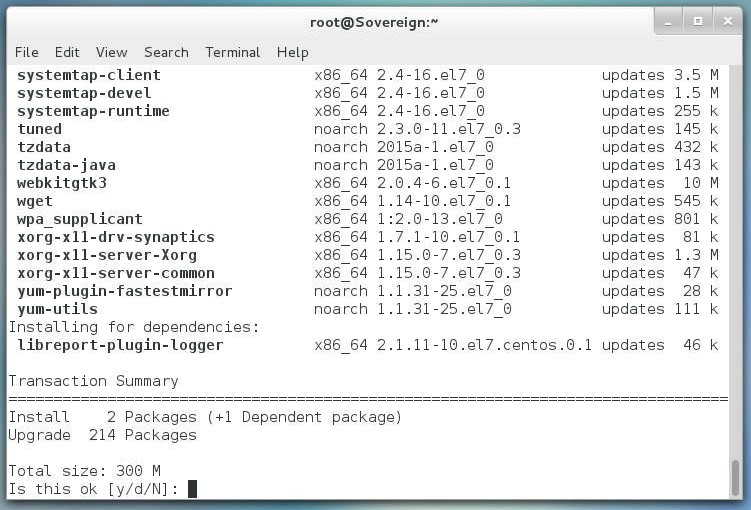Open the Edit menu
The image size is (751, 510).
[67, 52]
